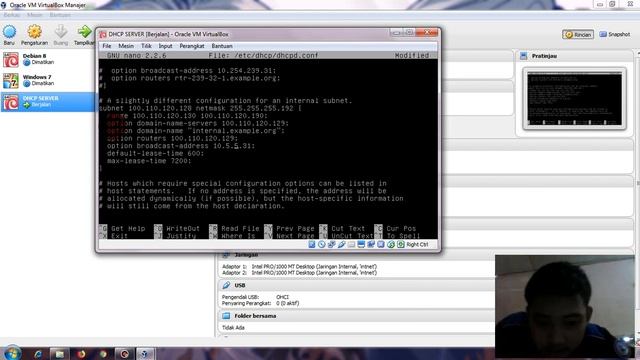Click the Penyaring Perangkat line

(x=260, y=303)
